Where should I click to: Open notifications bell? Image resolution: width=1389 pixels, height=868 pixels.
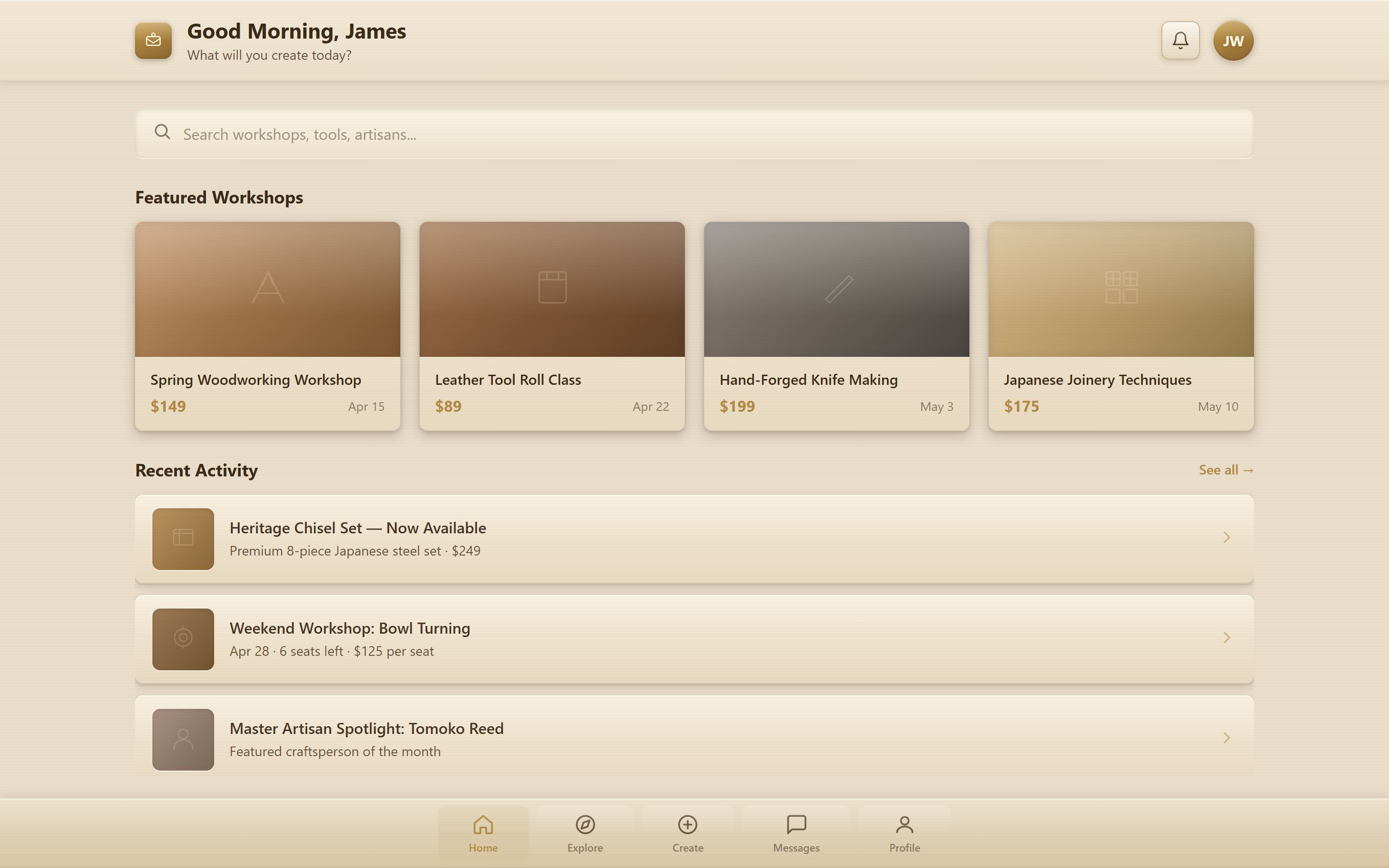[x=1180, y=40]
